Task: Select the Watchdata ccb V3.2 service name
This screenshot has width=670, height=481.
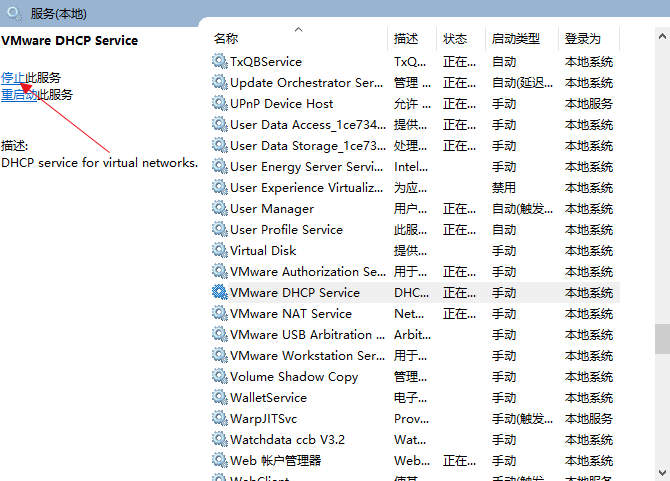Action: [287, 440]
